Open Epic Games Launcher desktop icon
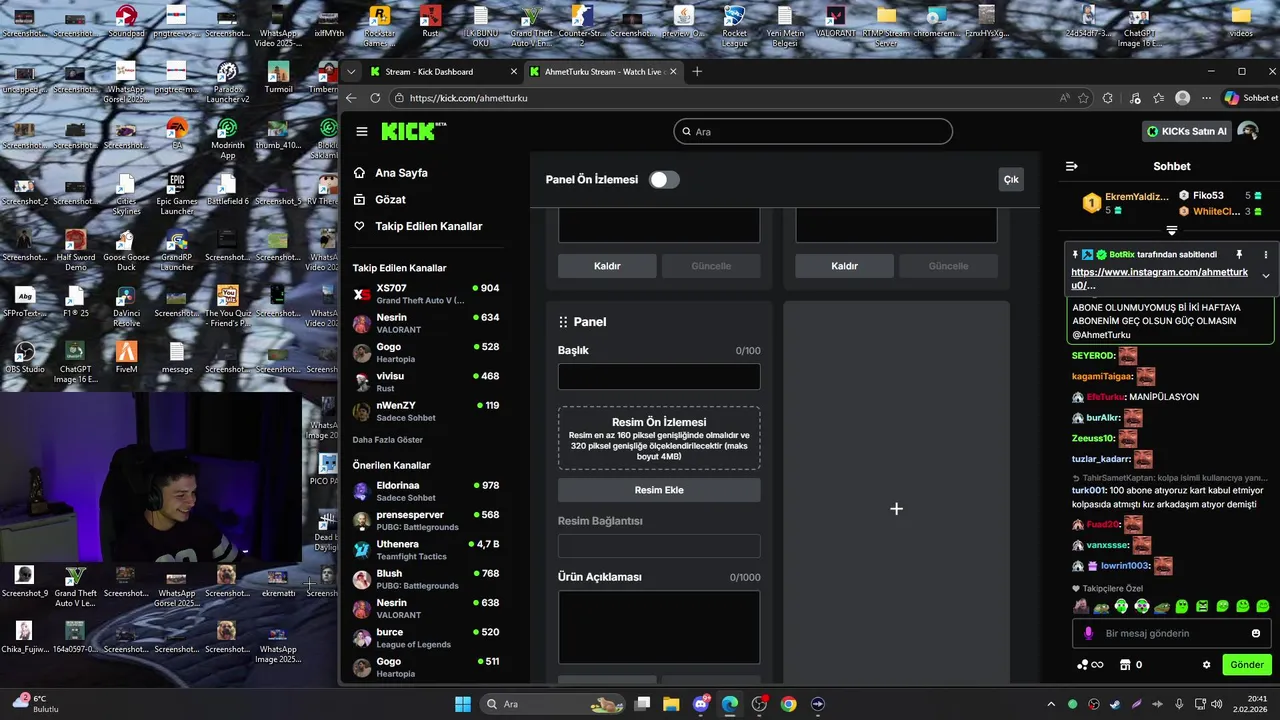The width and height of the screenshot is (1280, 720). click(176, 195)
